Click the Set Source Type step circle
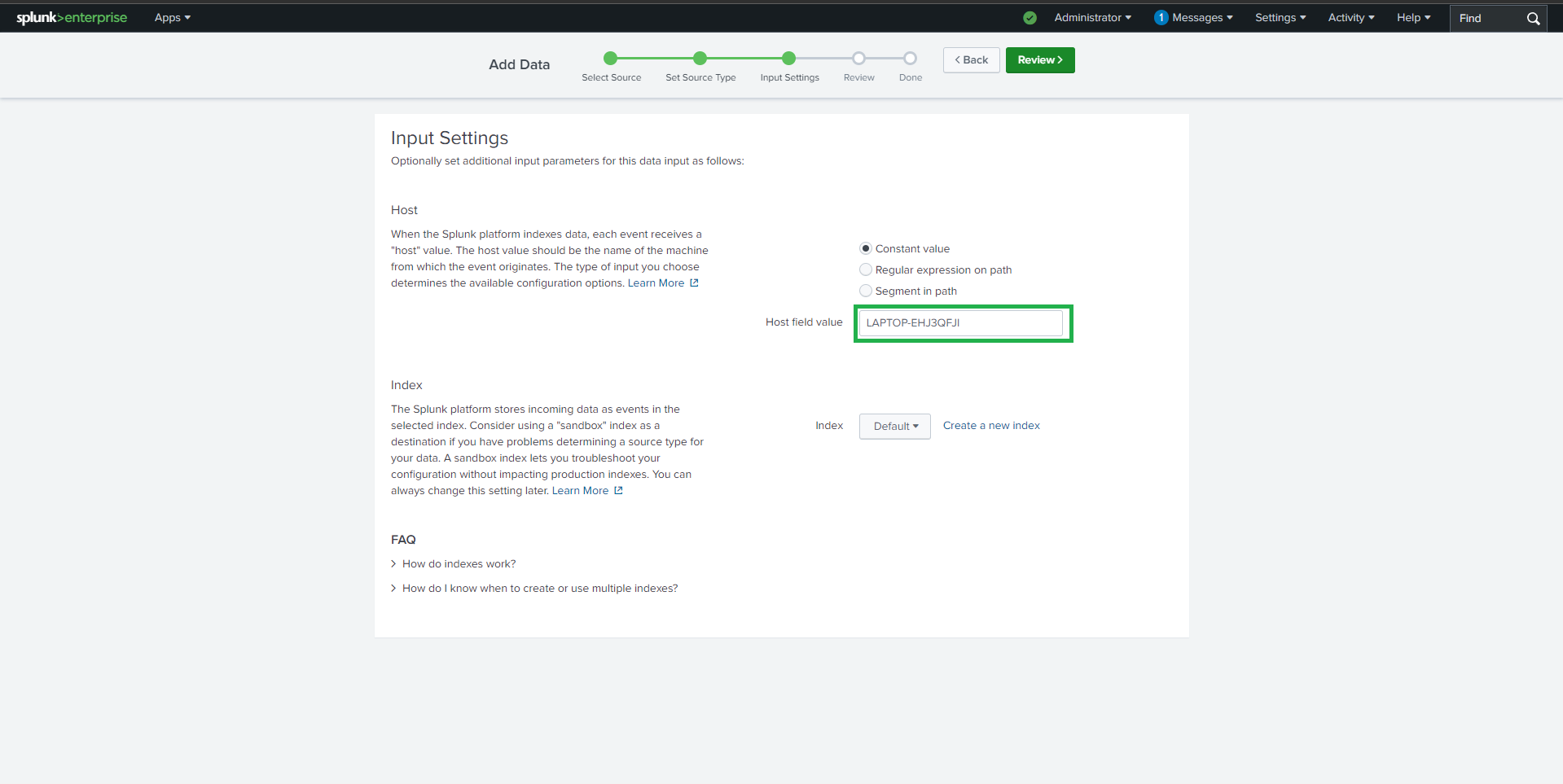 click(x=700, y=58)
